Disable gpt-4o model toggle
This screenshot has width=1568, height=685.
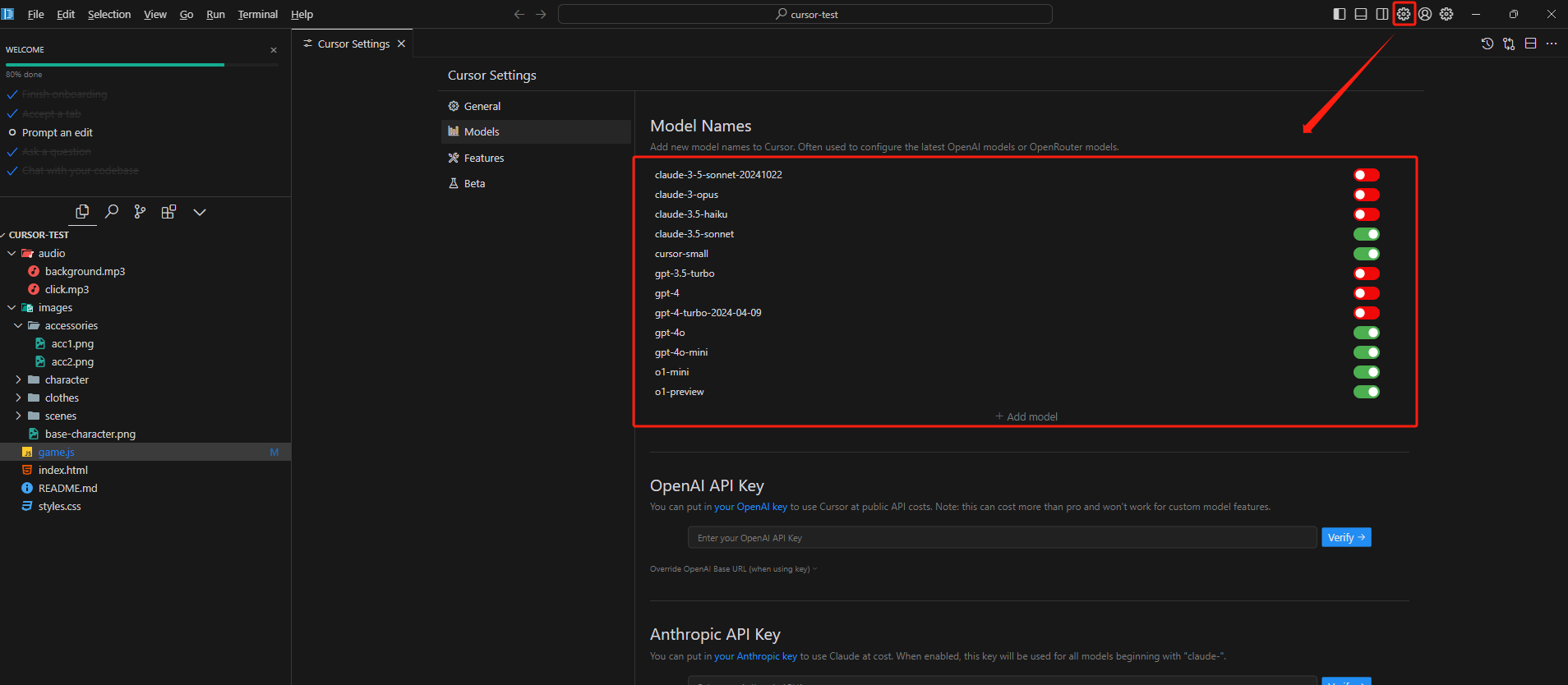1367,333
